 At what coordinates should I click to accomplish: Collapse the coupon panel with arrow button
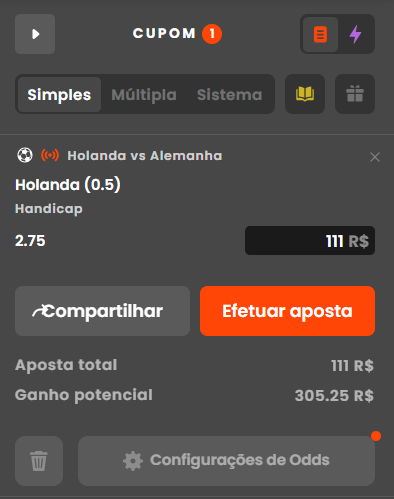pos(35,34)
